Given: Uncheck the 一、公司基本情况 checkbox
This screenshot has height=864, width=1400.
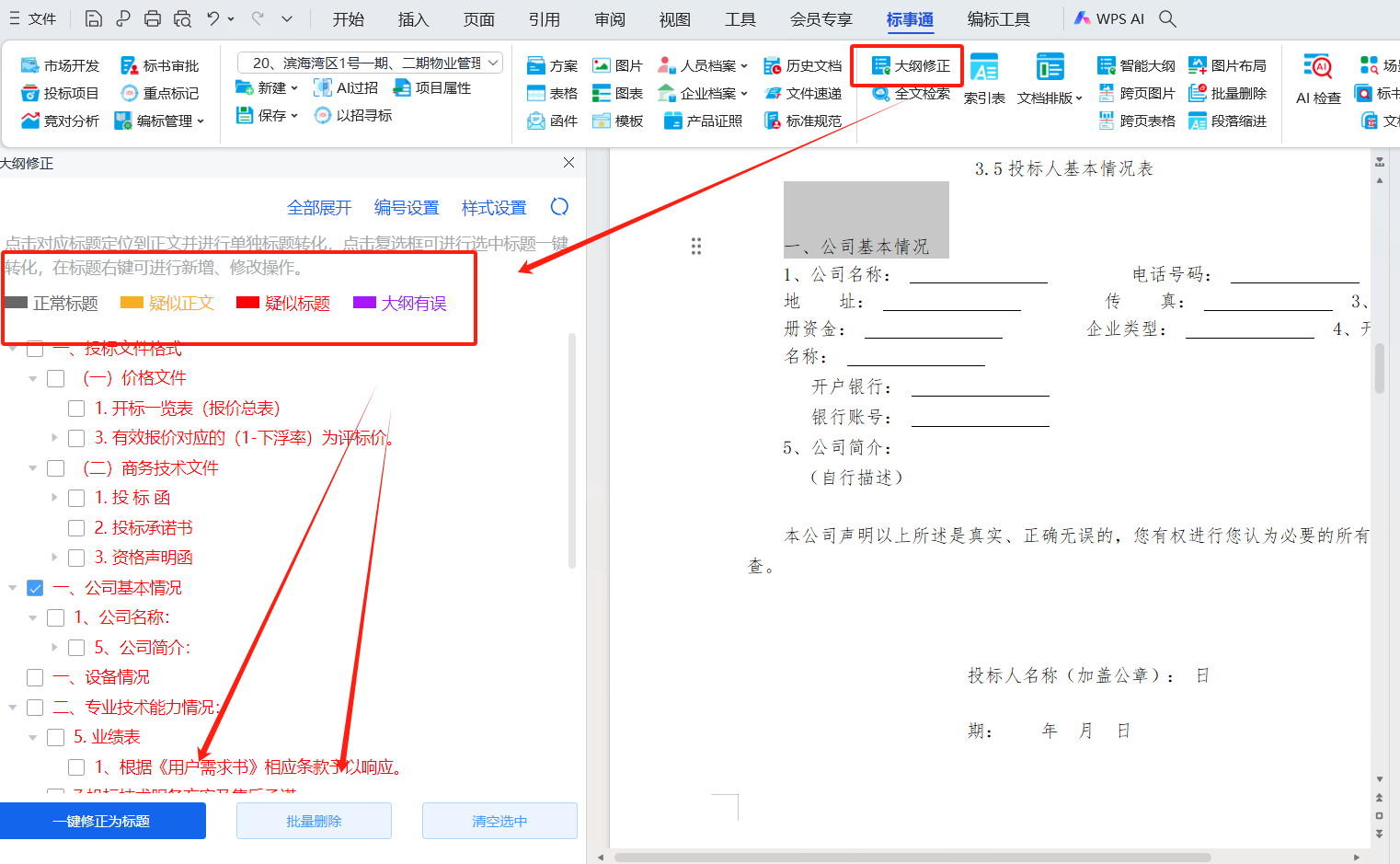Looking at the screenshot, I should coord(35,588).
